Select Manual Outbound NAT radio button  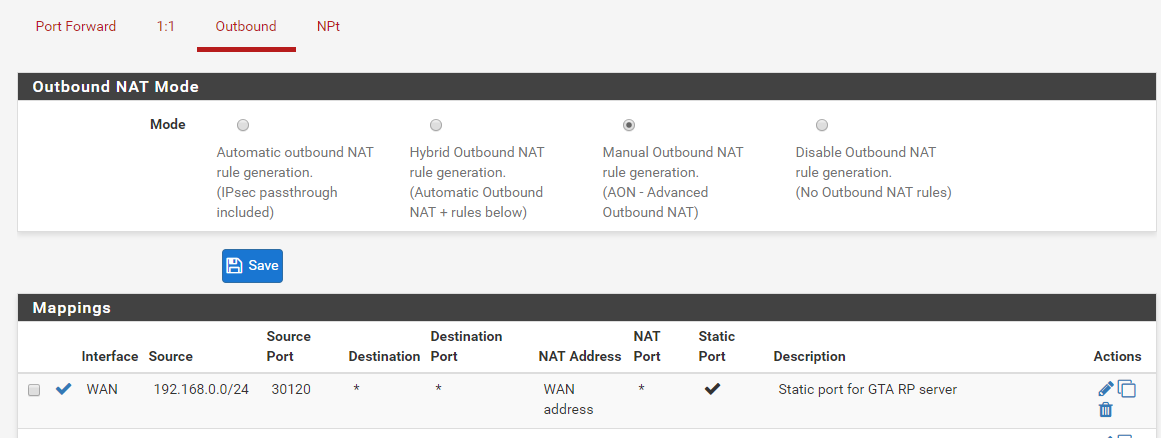click(629, 125)
